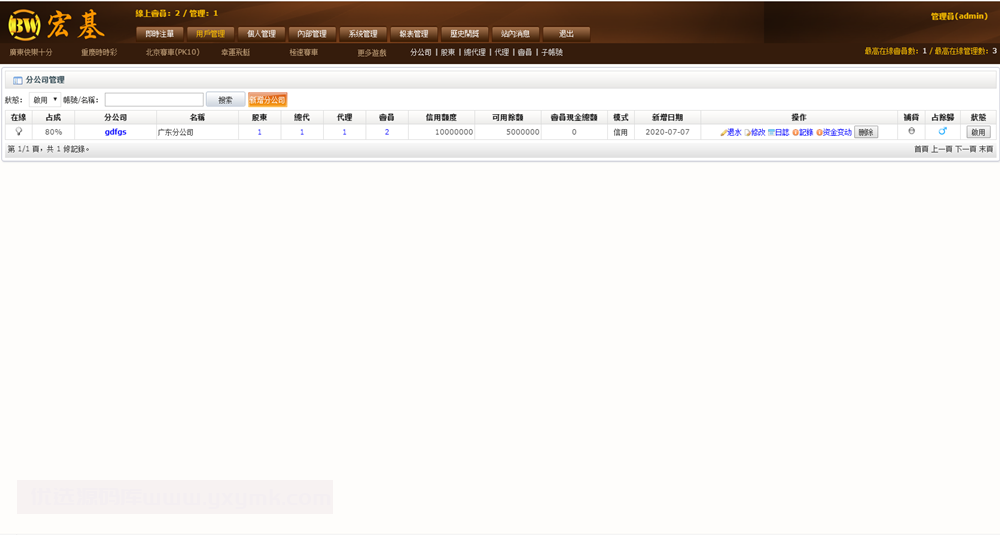This screenshot has height=535, width=1000.
Task: Open the 狀態 status dropdown
Action: coord(44,100)
